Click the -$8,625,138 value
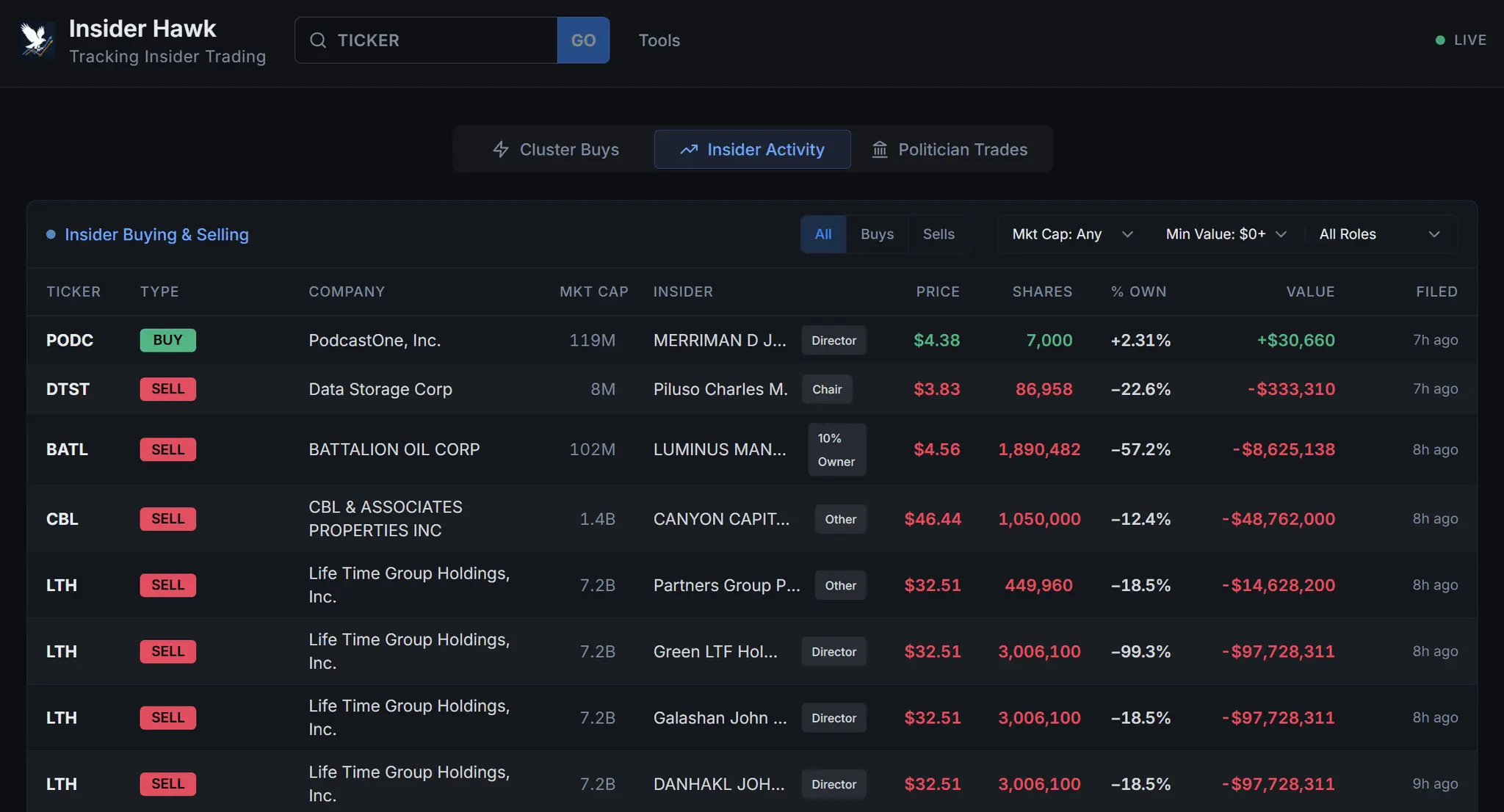This screenshot has width=1504, height=812. click(1284, 449)
